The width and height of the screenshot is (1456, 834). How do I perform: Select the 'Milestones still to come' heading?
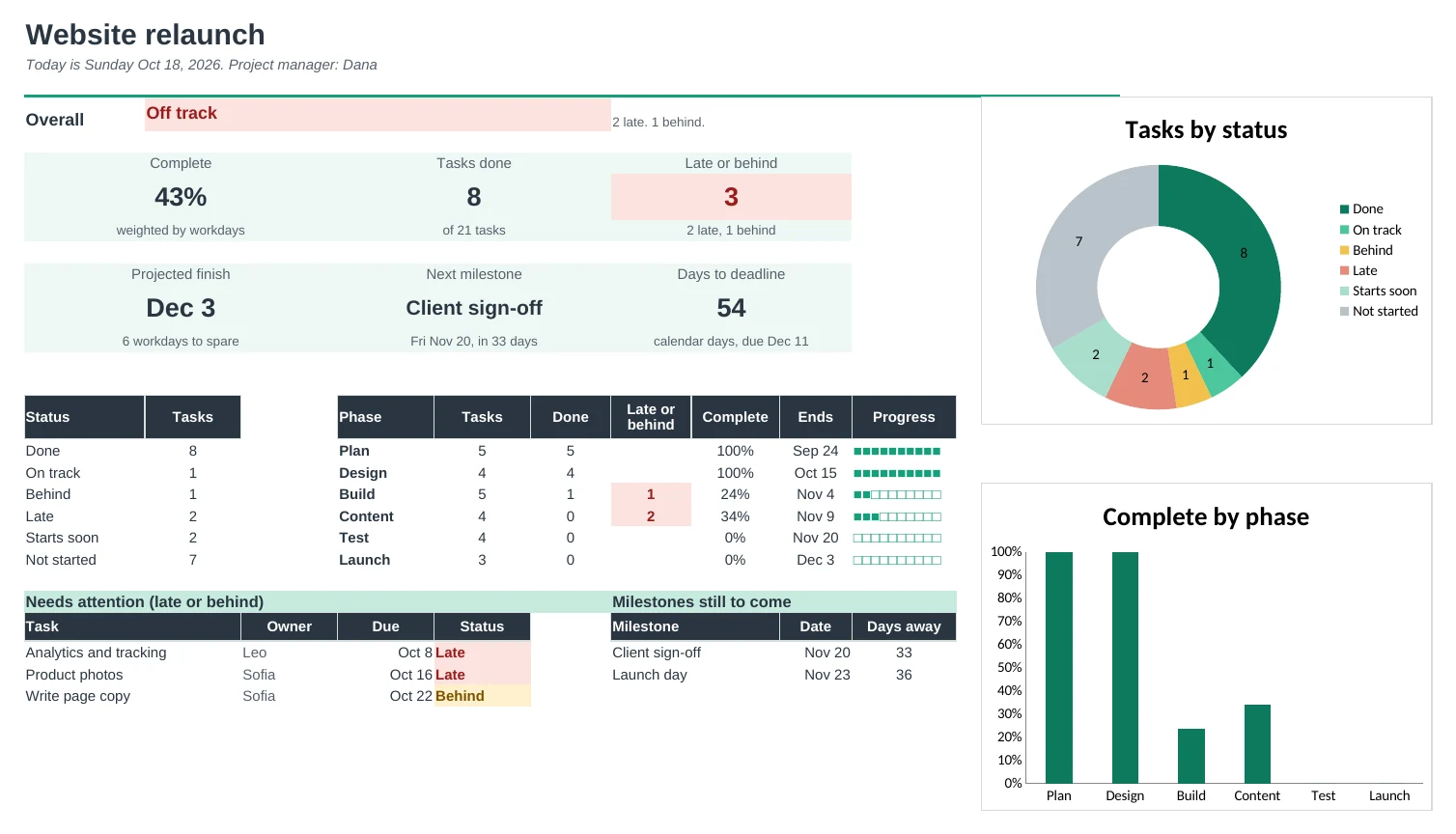[702, 601]
